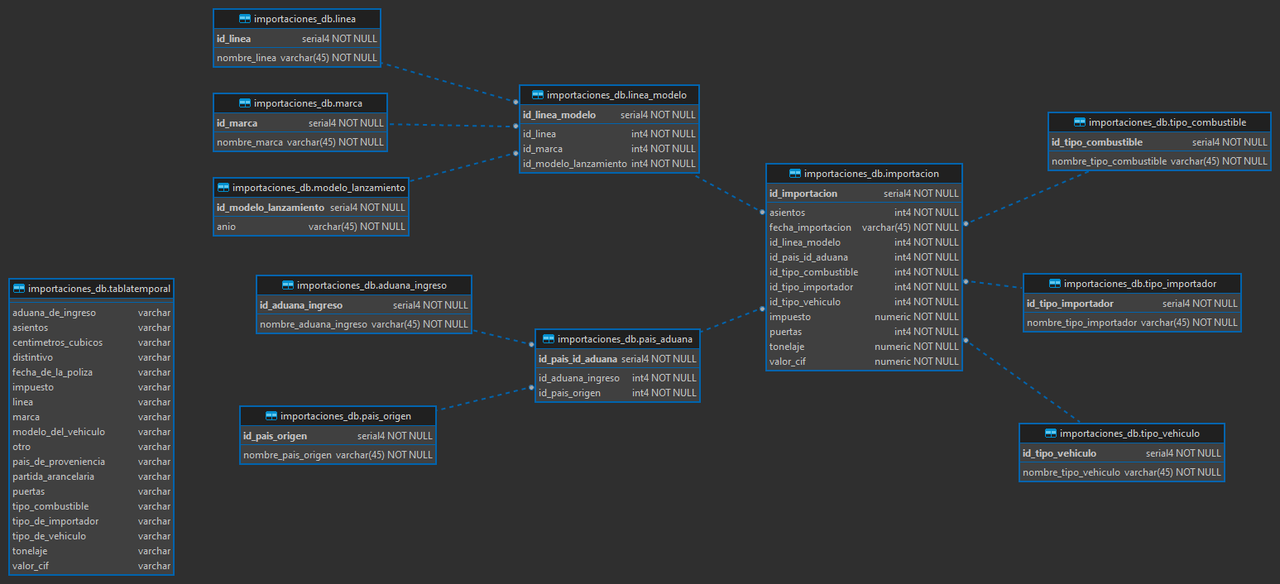Click the table icon of tipo_vehiculo table
Viewport: 1280px width, 584px height.
[1050, 433]
